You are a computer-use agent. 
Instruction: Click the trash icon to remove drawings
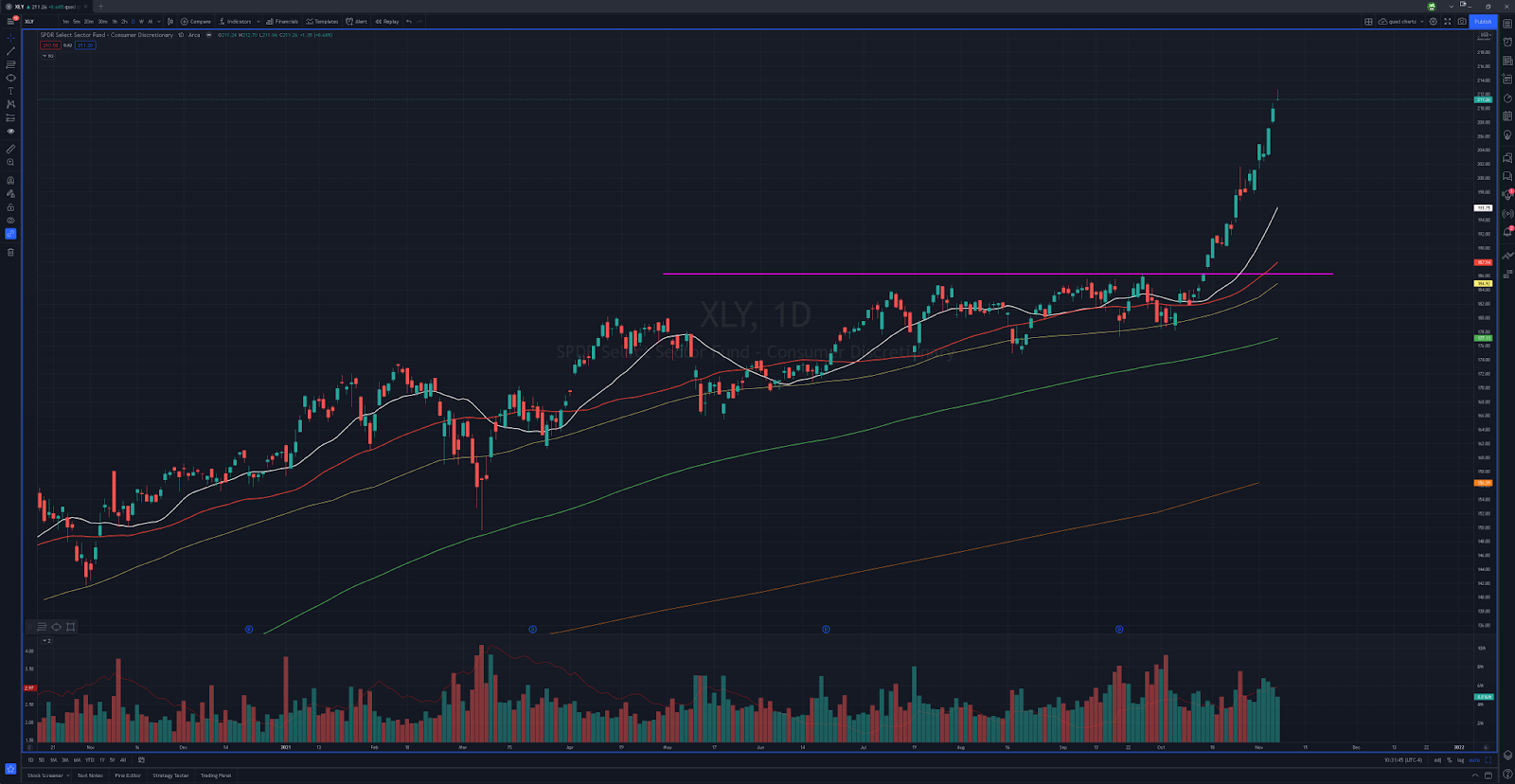pyautogui.click(x=10, y=252)
